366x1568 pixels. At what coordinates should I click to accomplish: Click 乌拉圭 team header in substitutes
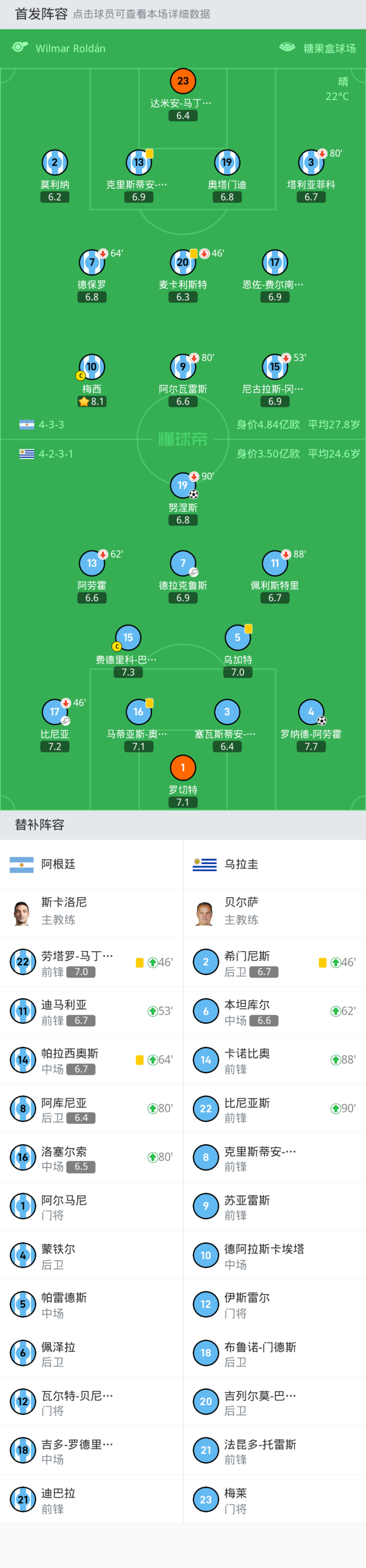point(241,864)
